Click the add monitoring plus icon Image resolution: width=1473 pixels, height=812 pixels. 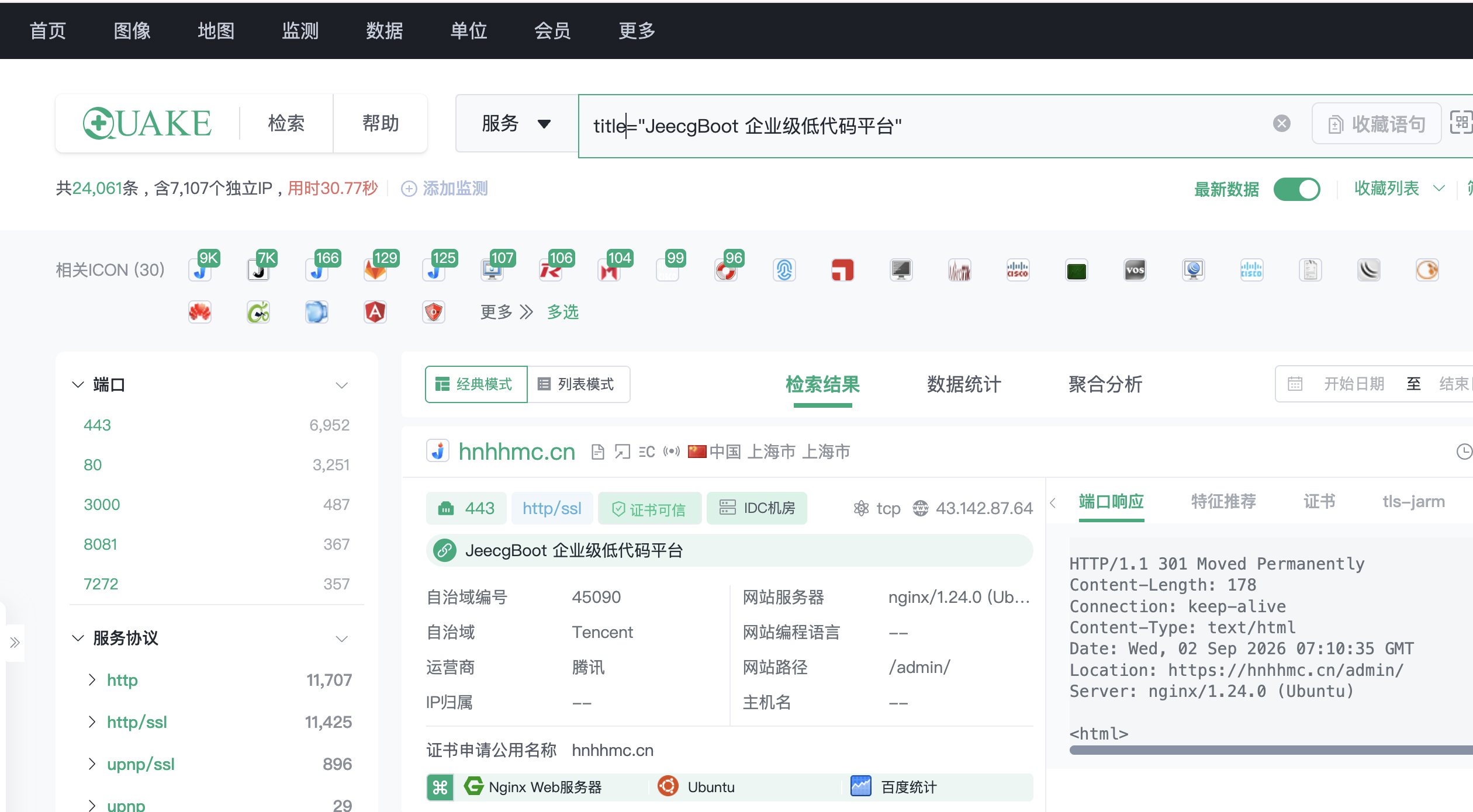pyautogui.click(x=409, y=189)
